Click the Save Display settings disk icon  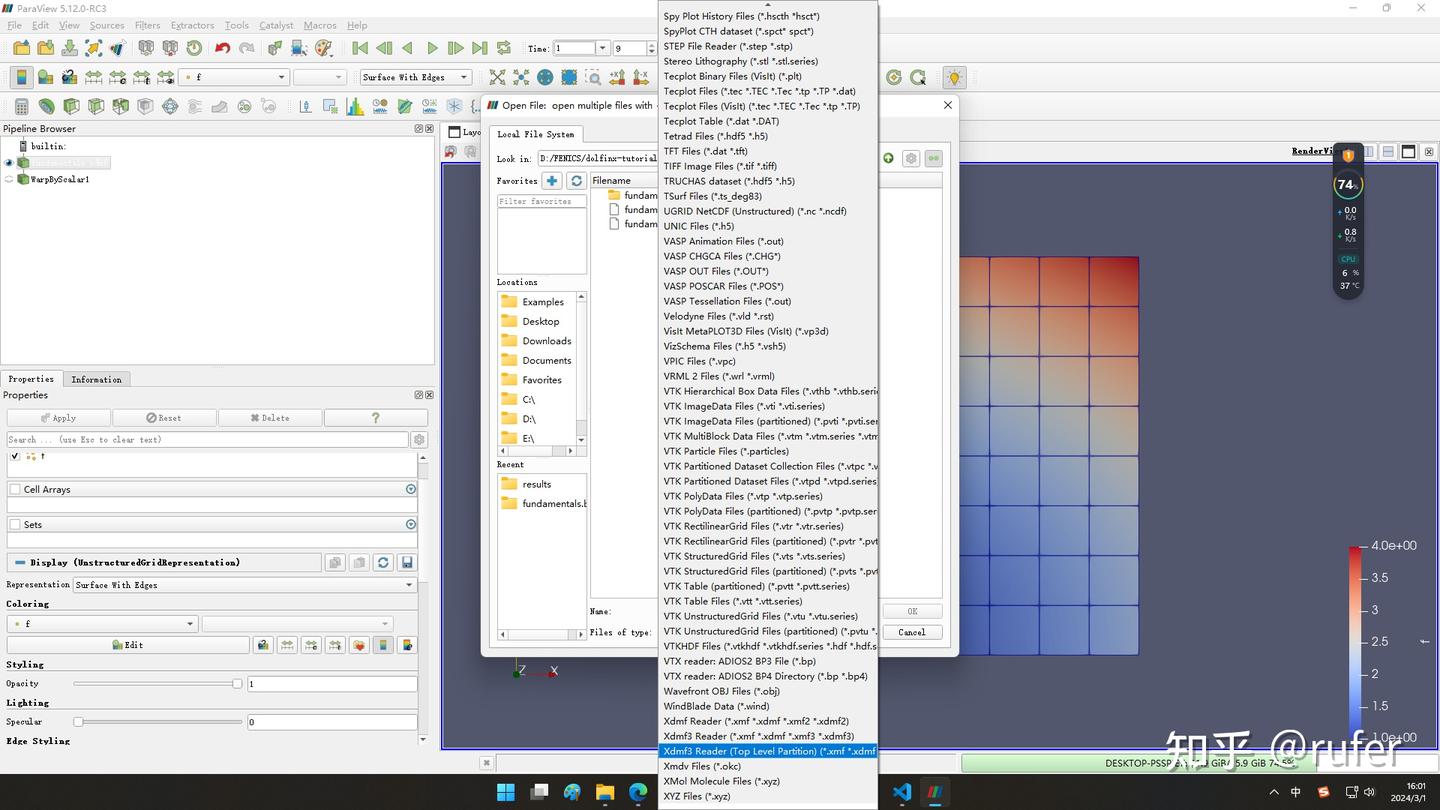point(407,563)
